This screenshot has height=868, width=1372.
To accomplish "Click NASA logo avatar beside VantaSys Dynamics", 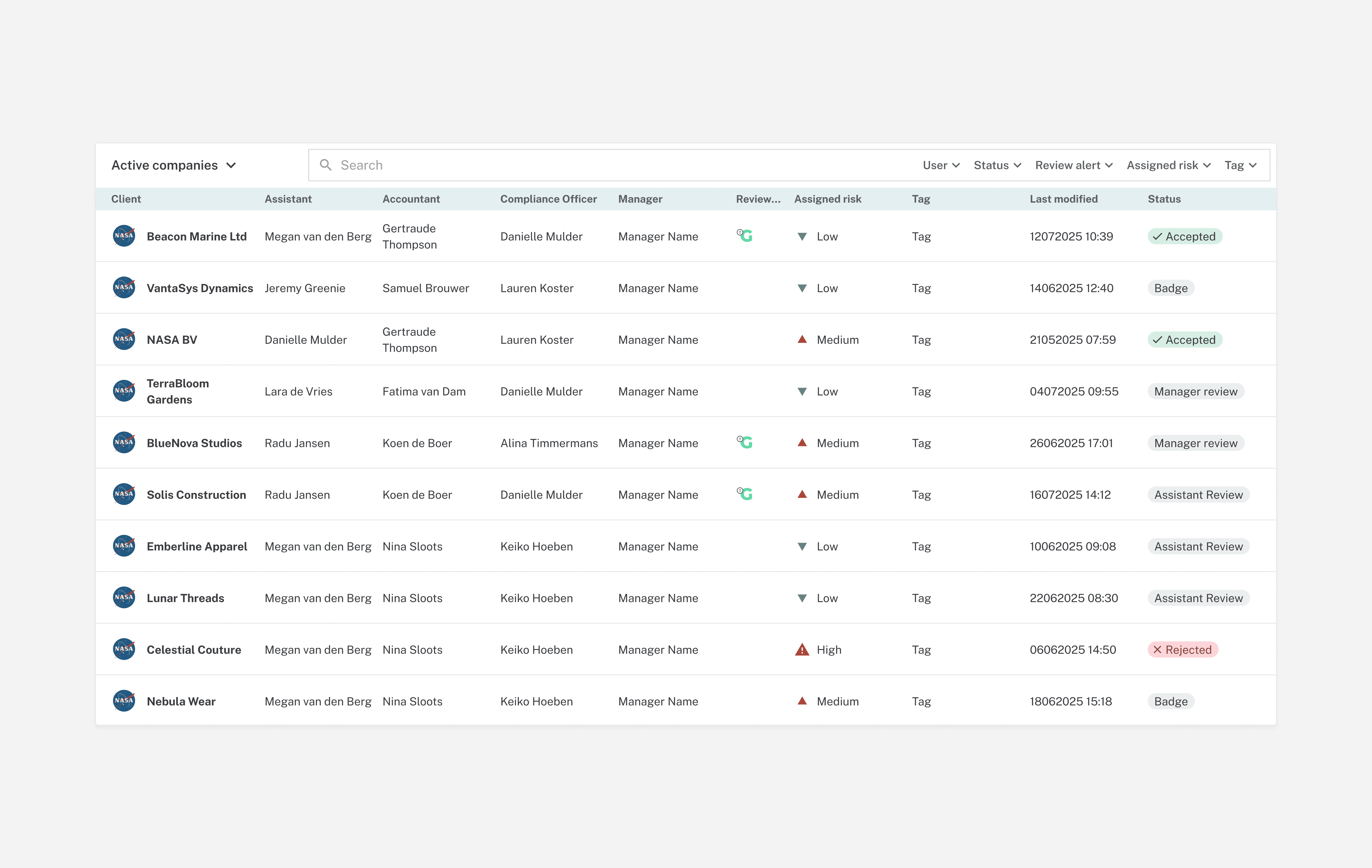I will pos(124,288).
